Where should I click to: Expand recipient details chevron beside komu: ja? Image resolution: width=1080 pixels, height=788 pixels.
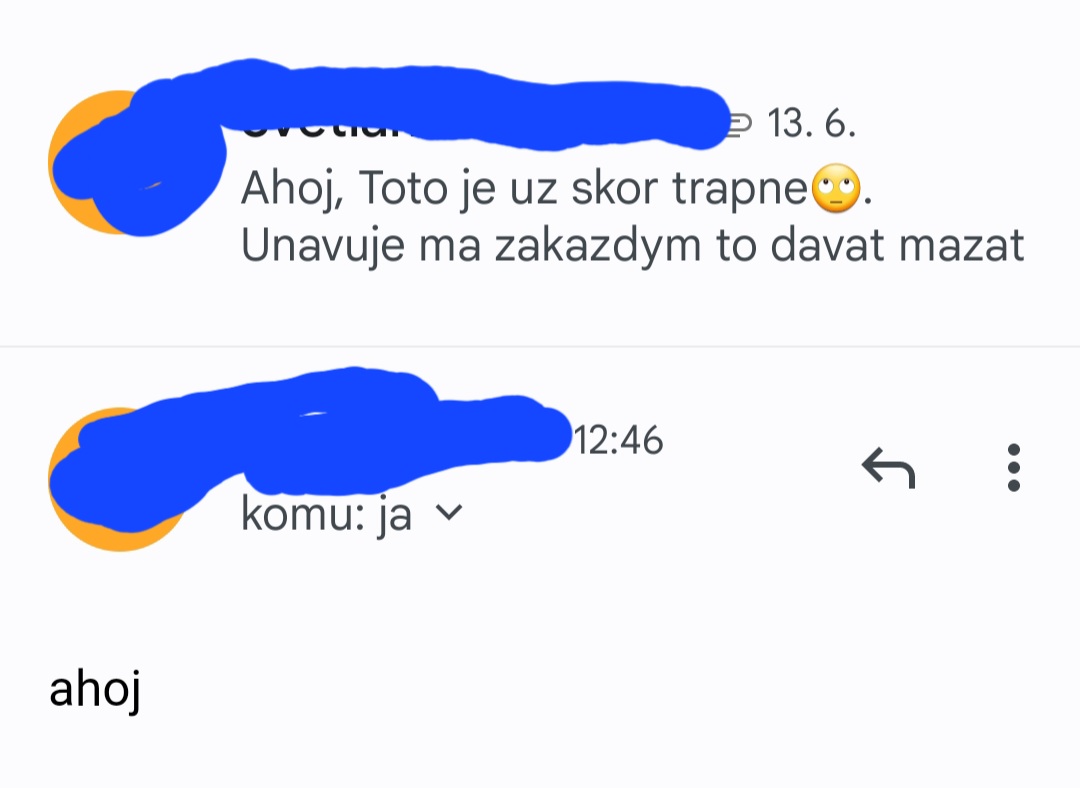click(x=449, y=512)
